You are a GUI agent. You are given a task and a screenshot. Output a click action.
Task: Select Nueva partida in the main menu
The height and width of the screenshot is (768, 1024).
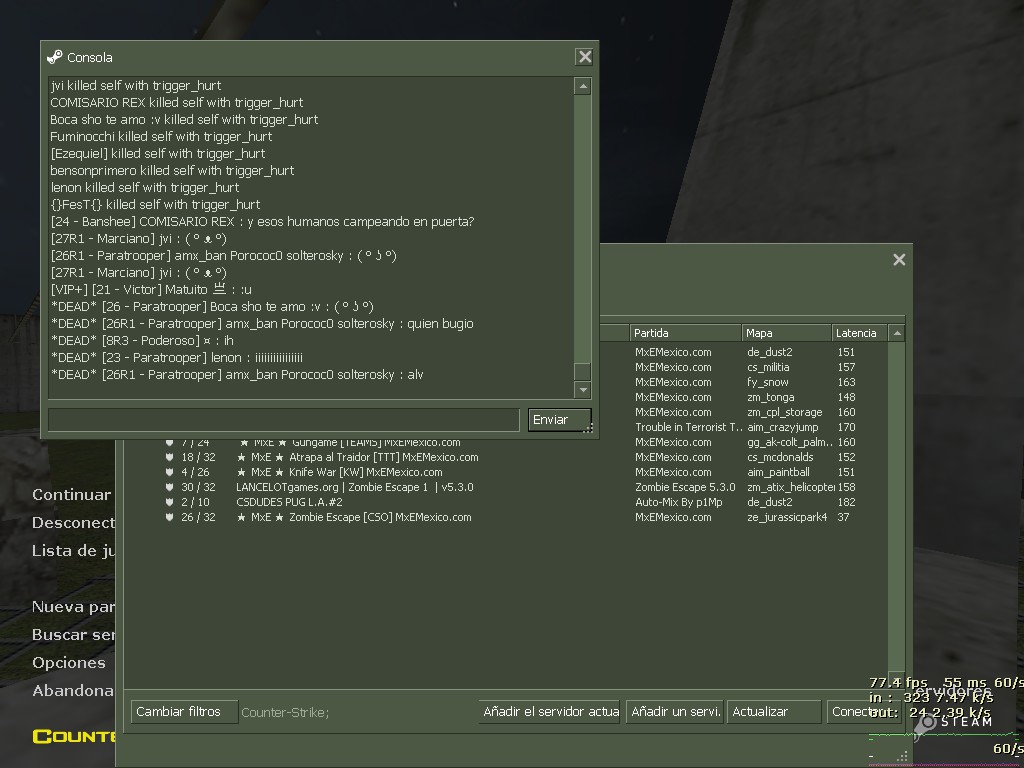[74, 607]
